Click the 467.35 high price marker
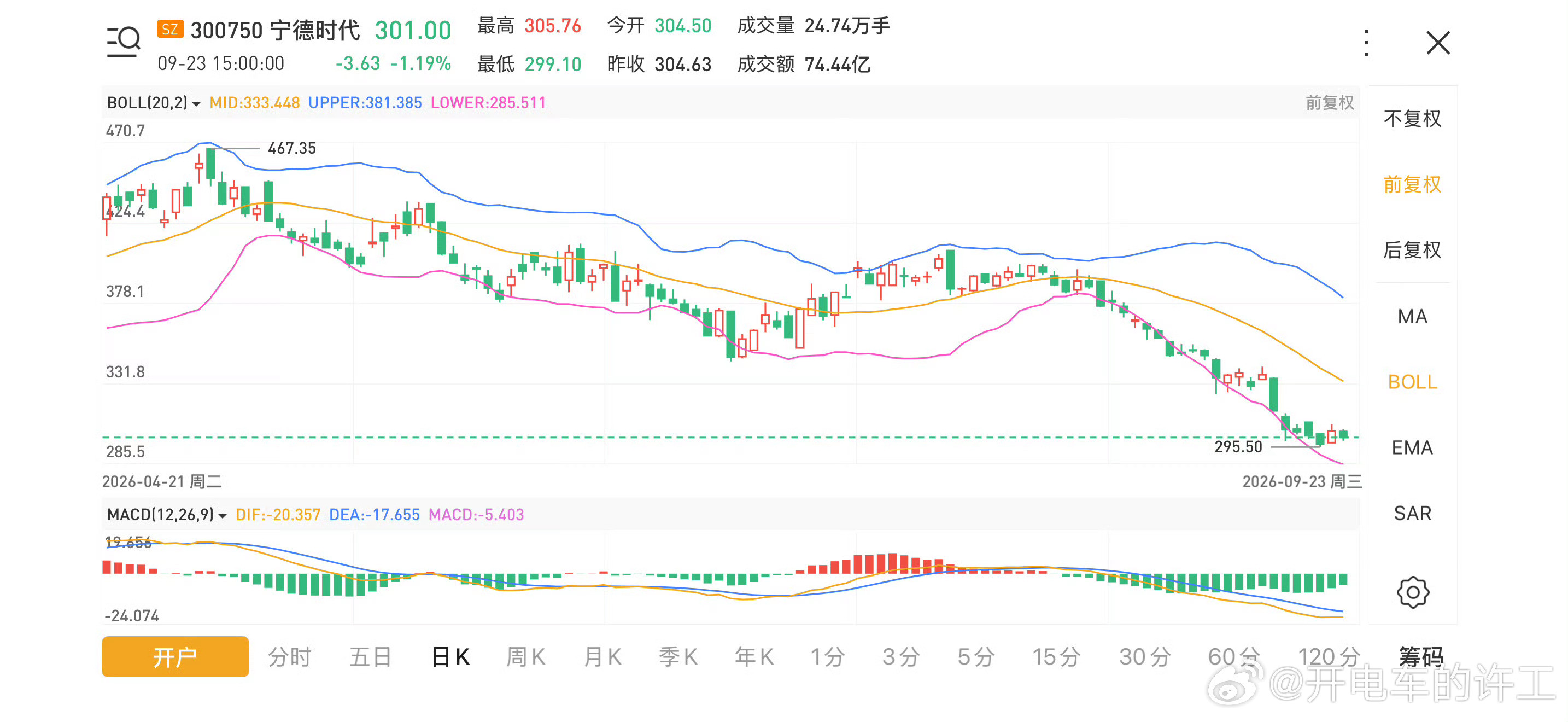This screenshot has height=722, width=1568. tap(291, 148)
